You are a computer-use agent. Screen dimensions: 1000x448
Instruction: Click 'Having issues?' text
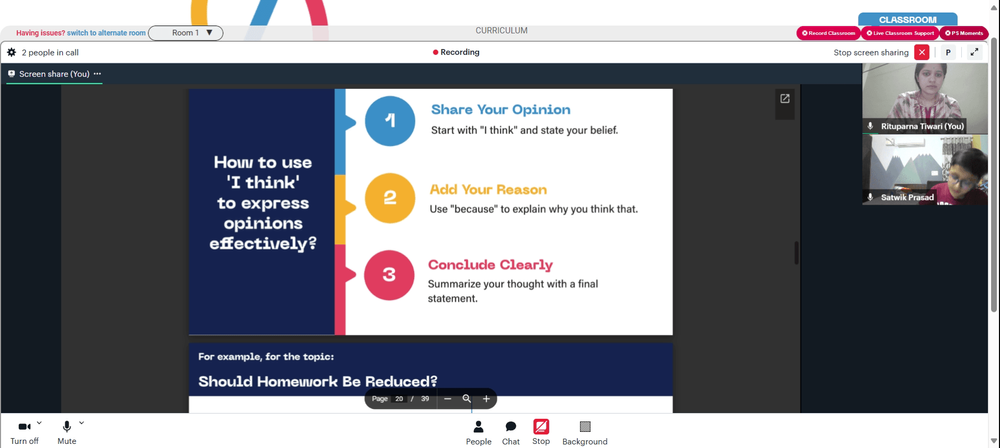click(40, 33)
